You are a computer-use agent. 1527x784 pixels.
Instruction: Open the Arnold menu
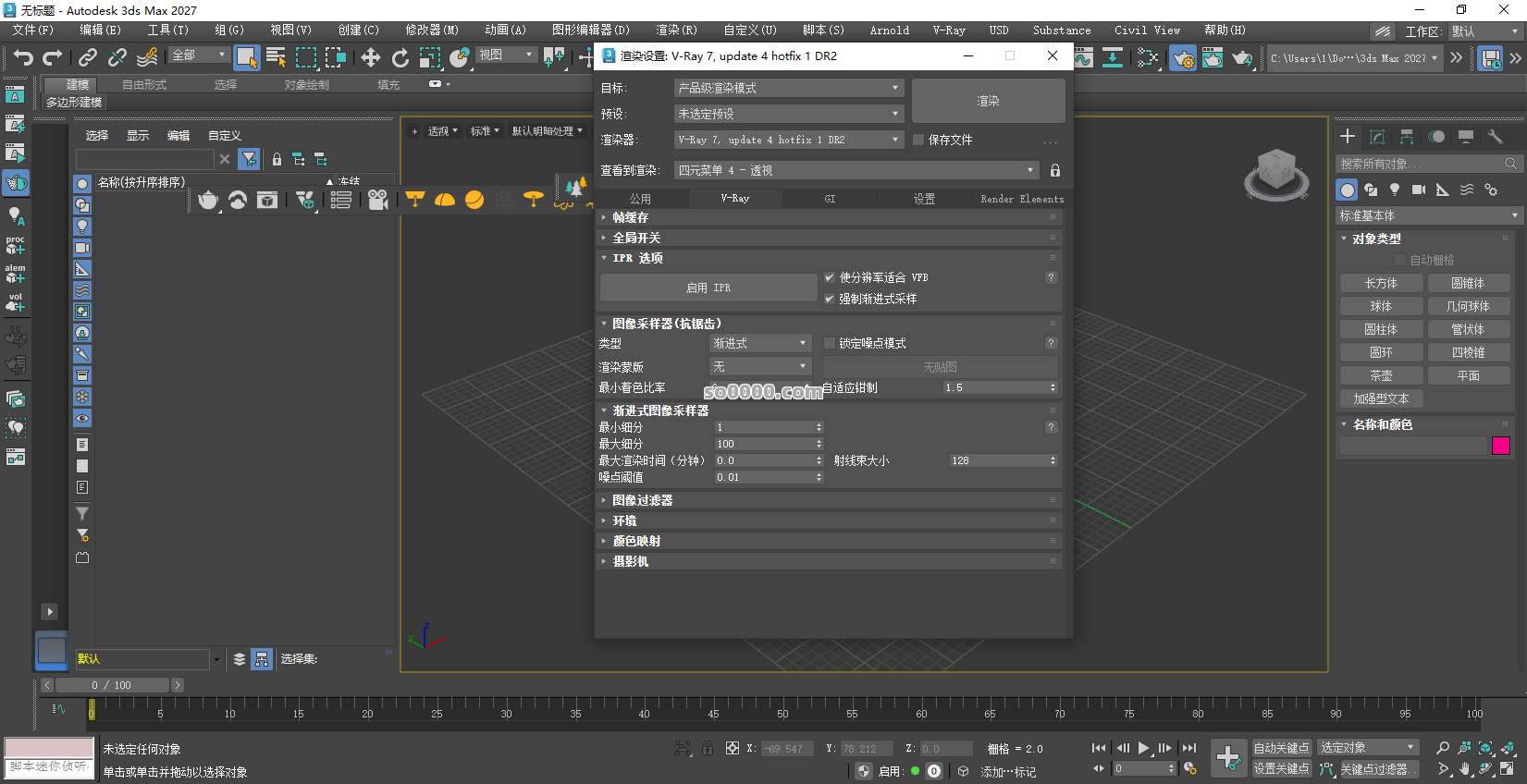pos(890,31)
